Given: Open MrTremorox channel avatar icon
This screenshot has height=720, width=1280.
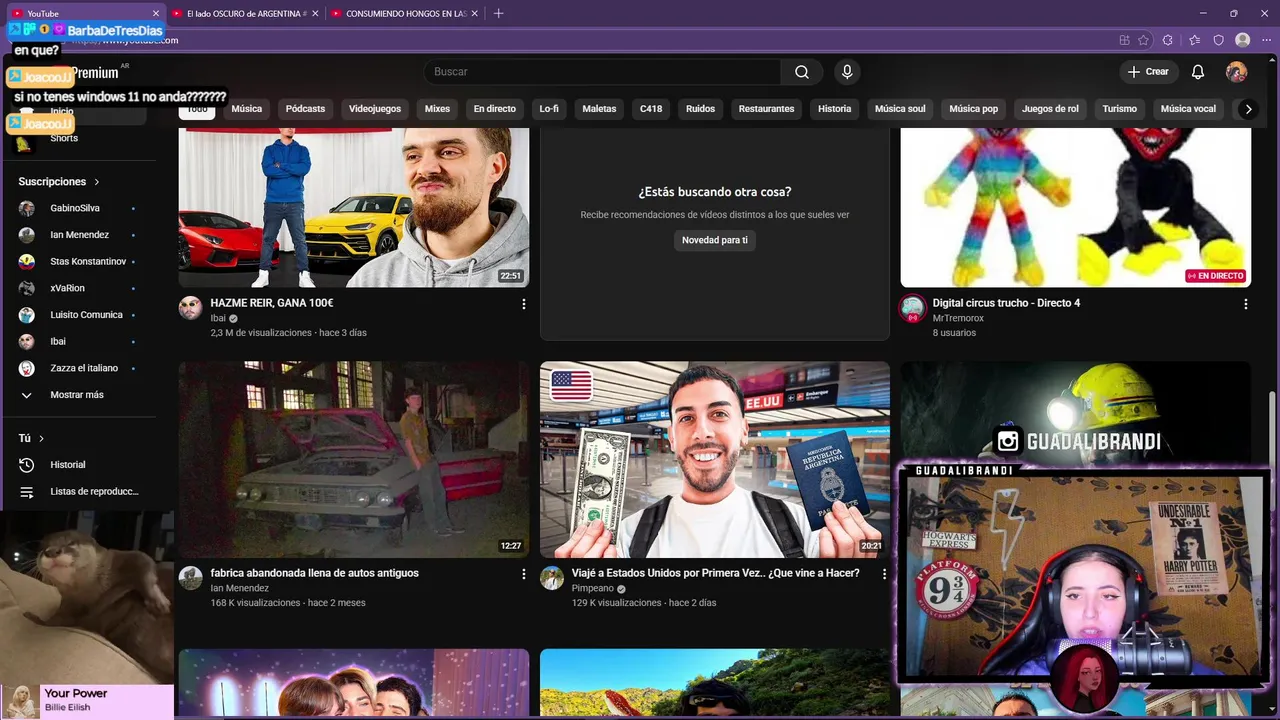Looking at the screenshot, I should click(x=912, y=308).
